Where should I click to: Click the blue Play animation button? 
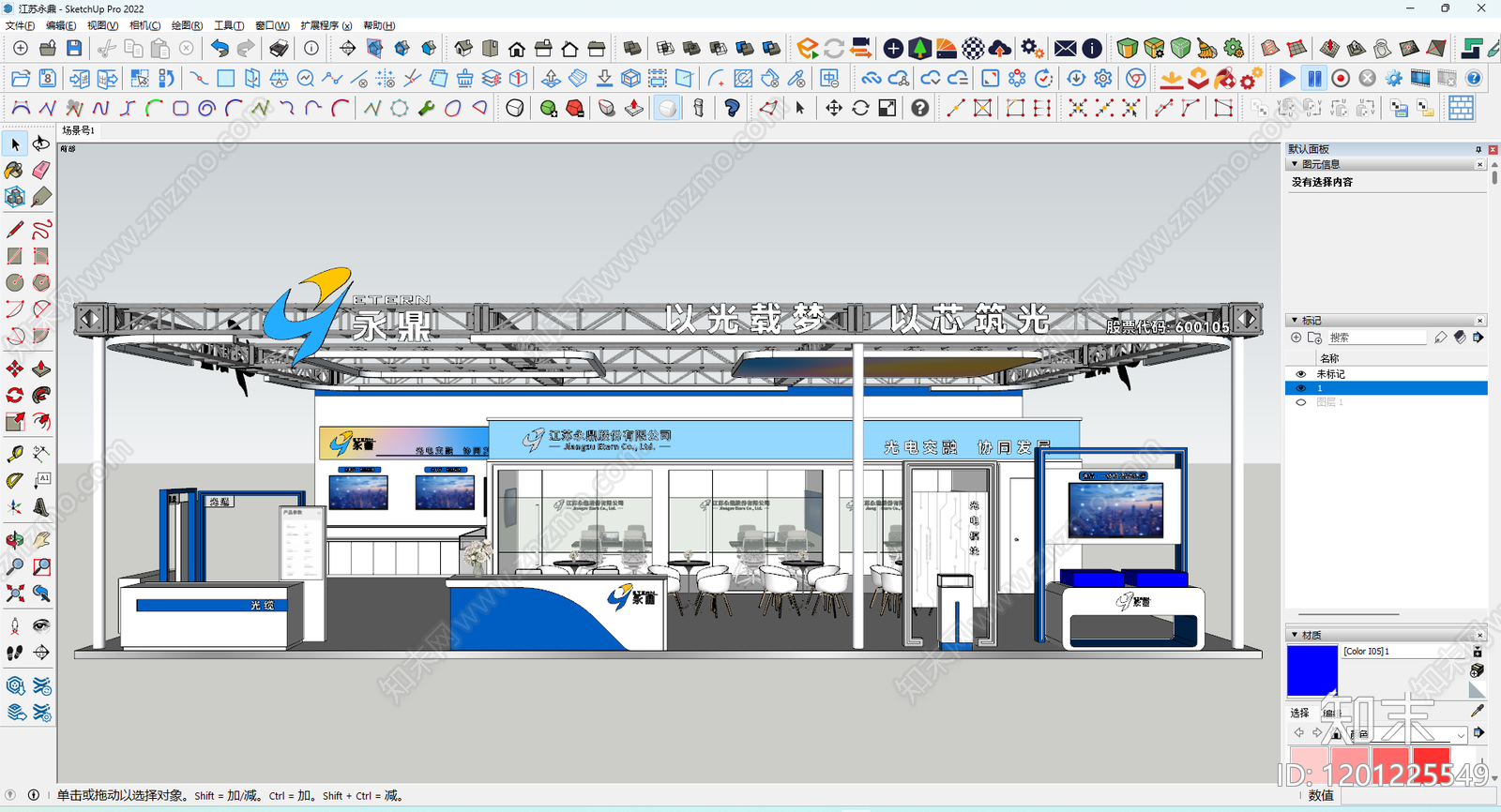1287,78
